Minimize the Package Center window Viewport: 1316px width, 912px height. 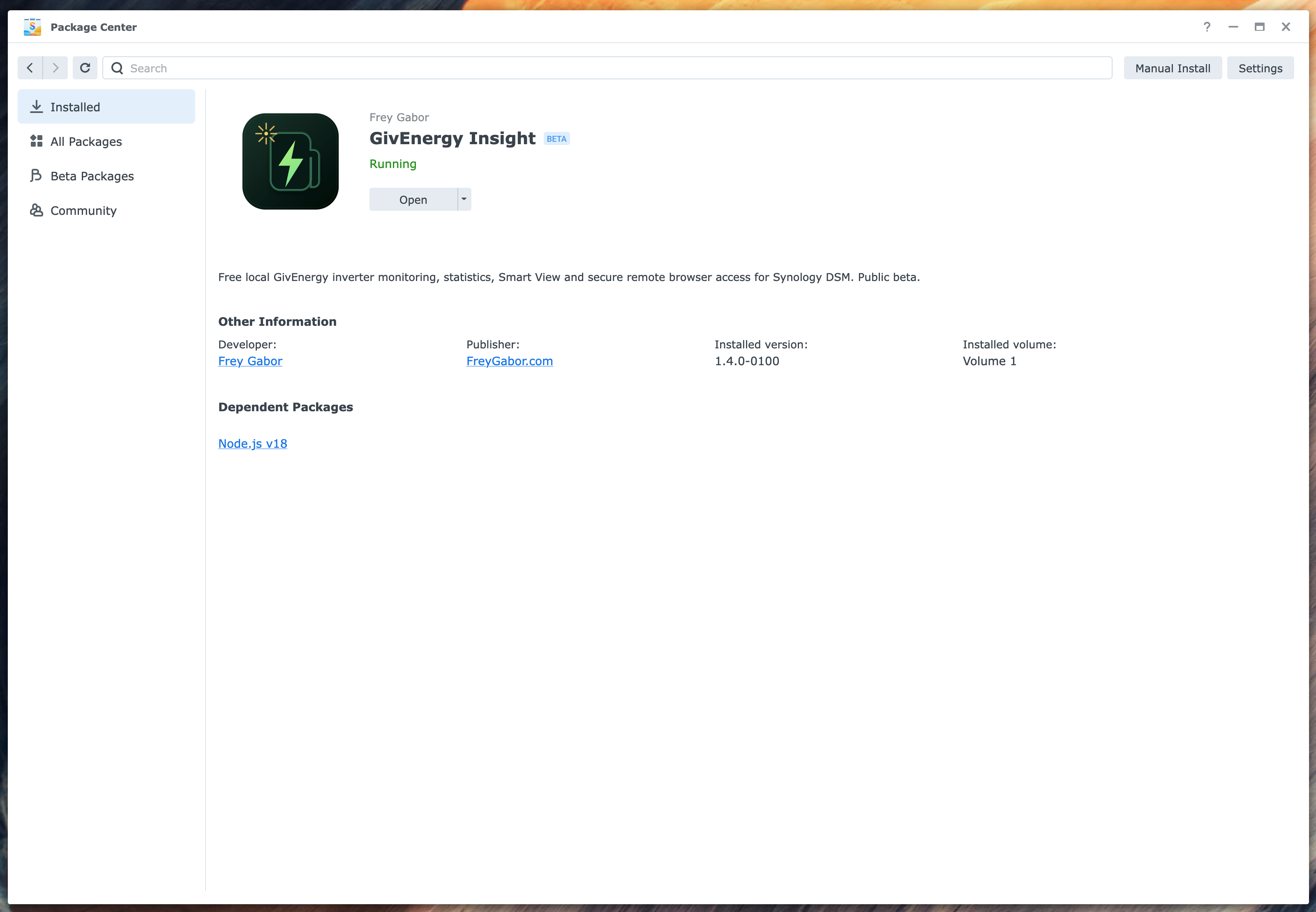[x=1233, y=27]
